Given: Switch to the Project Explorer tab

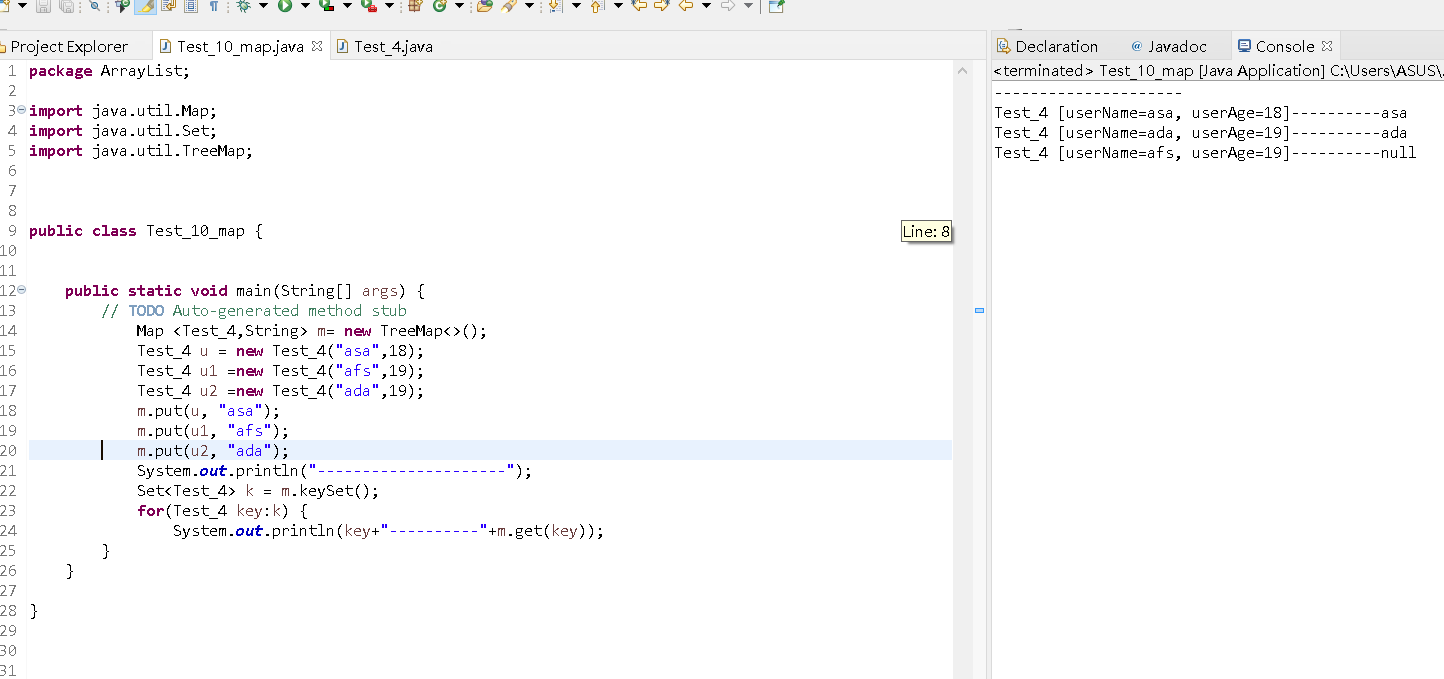Looking at the screenshot, I should point(69,46).
